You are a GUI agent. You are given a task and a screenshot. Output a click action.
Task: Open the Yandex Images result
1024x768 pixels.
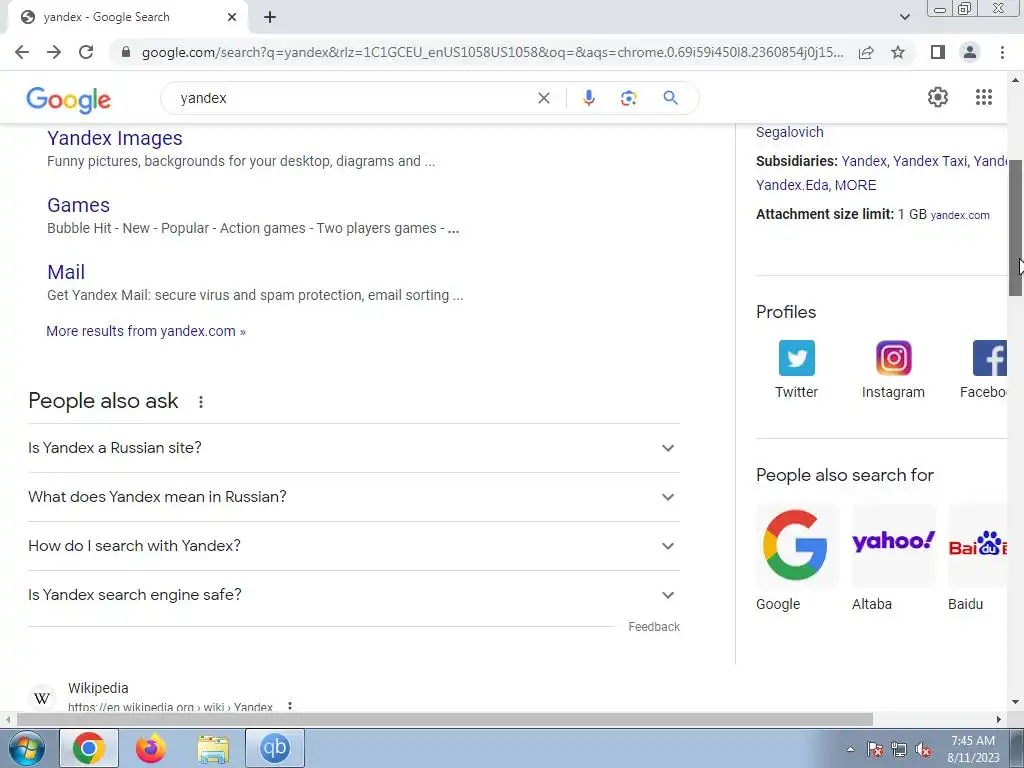pyautogui.click(x=115, y=138)
